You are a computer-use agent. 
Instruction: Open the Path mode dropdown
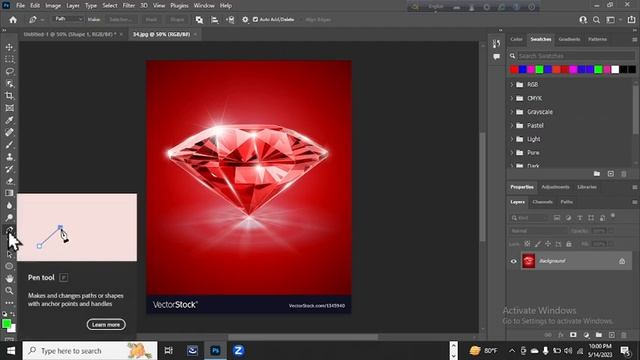pos(69,19)
